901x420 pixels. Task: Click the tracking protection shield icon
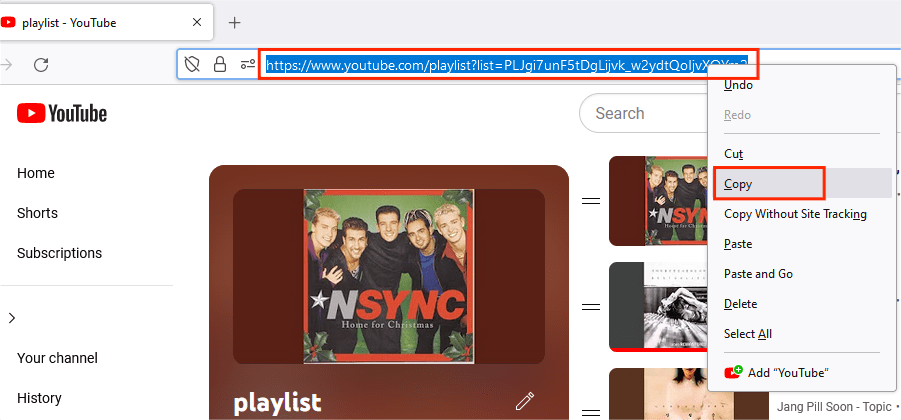pyautogui.click(x=192, y=65)
